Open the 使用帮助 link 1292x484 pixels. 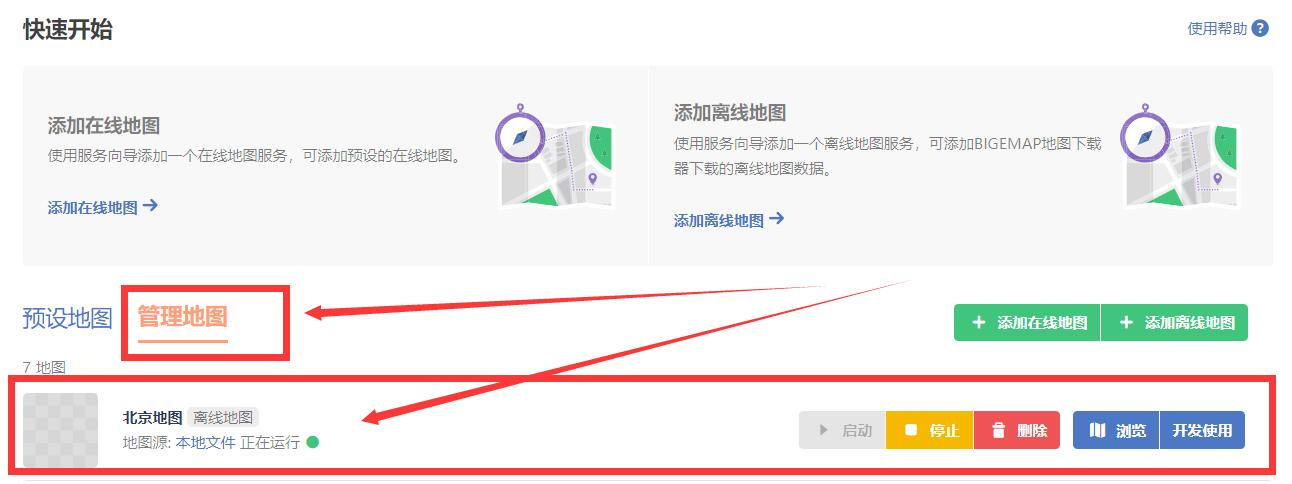[x=1217, y=29]
